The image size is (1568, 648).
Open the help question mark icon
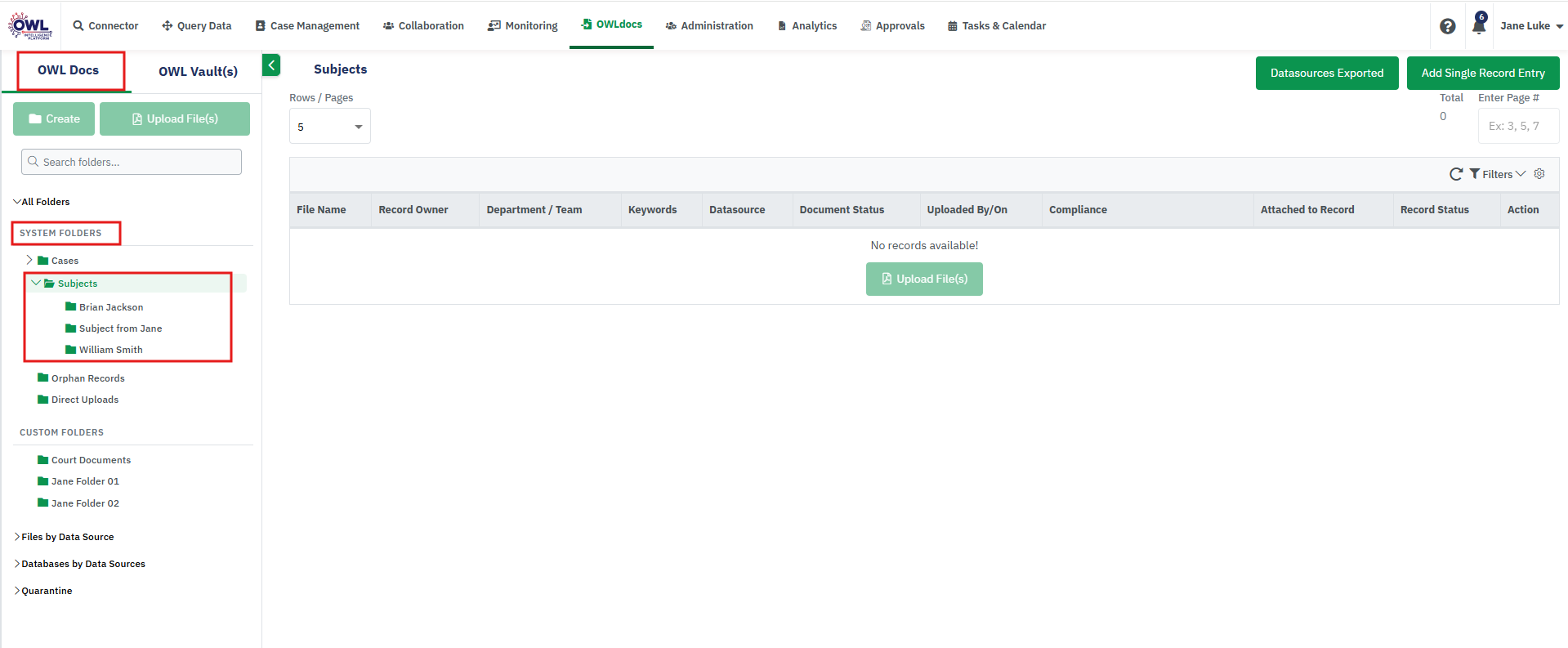pyautogui.click(x=1447, y=26)
